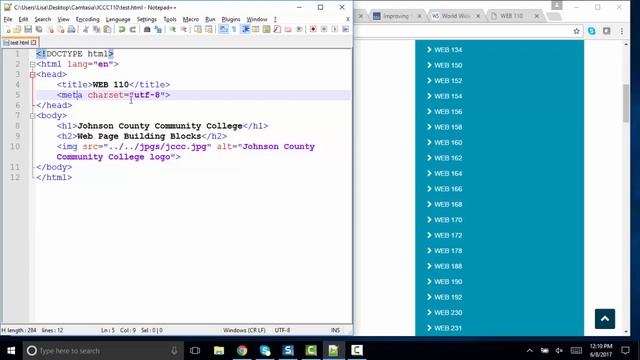Open the WEB 162 course link
This screenshot has height=360, width=640.
click(448, 158)
